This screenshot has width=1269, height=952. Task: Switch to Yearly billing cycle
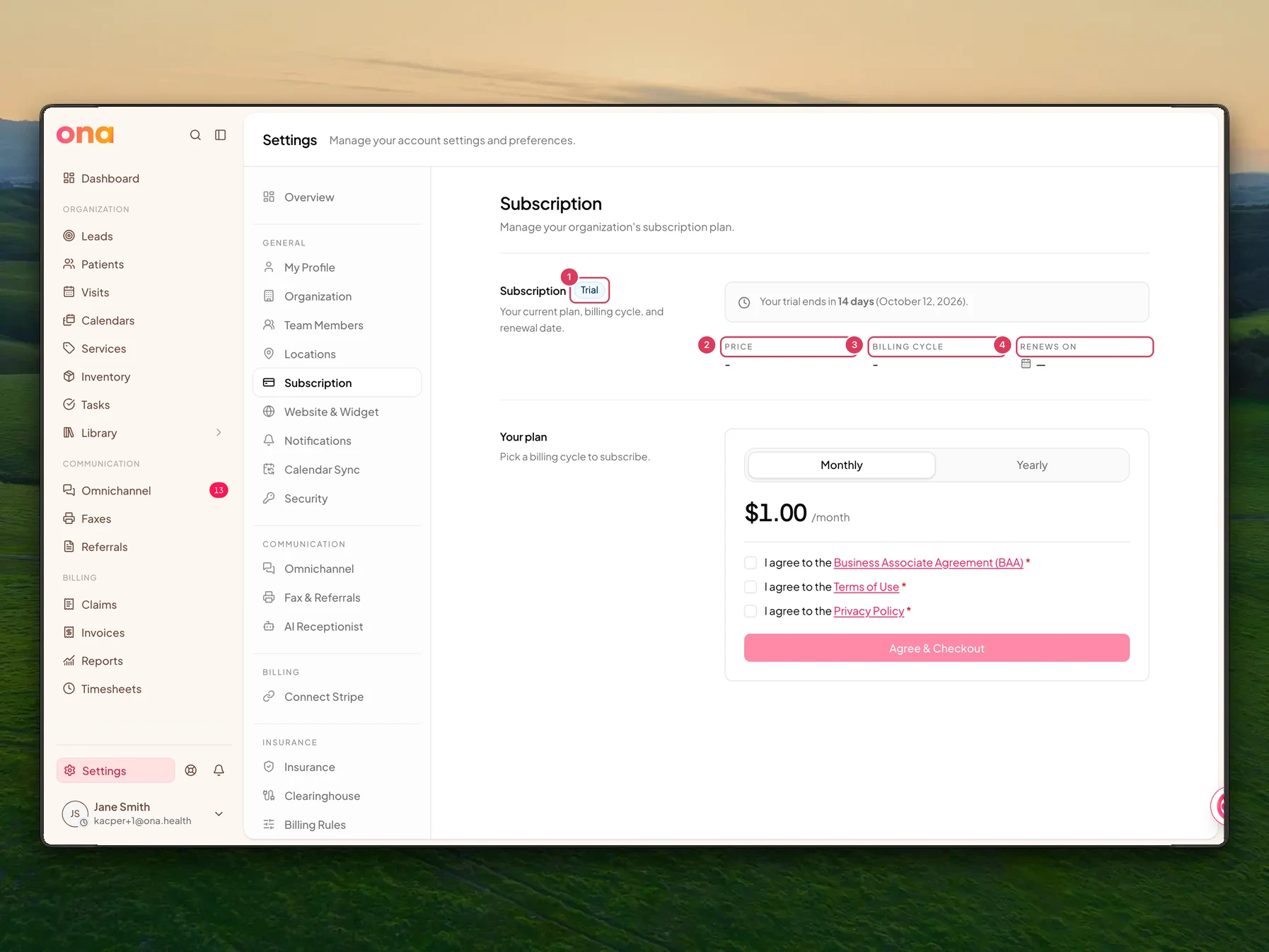[1032, 465]
